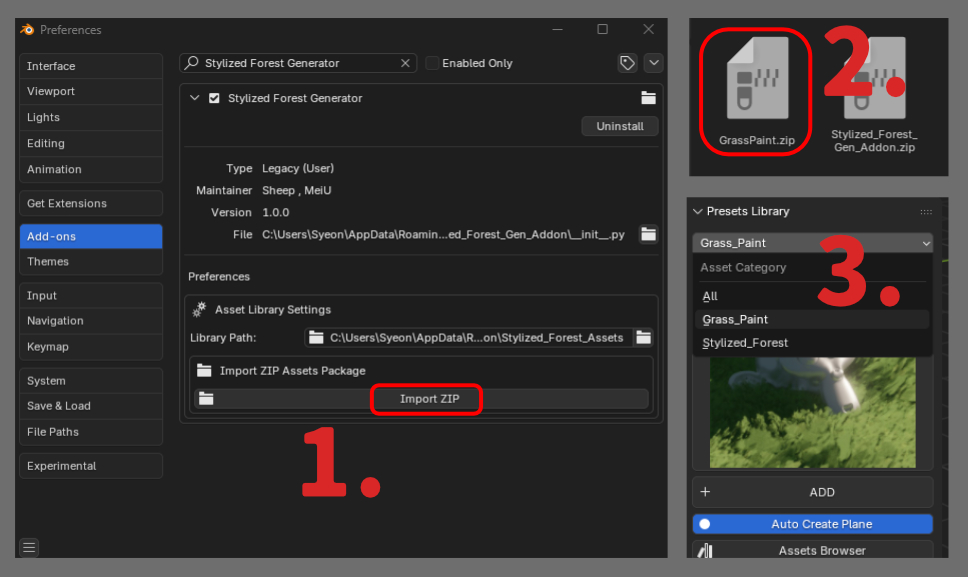The height and width of the screenshot is (577, 968).
Task: Choose All in Asset Category list
Action: point(812,296)
